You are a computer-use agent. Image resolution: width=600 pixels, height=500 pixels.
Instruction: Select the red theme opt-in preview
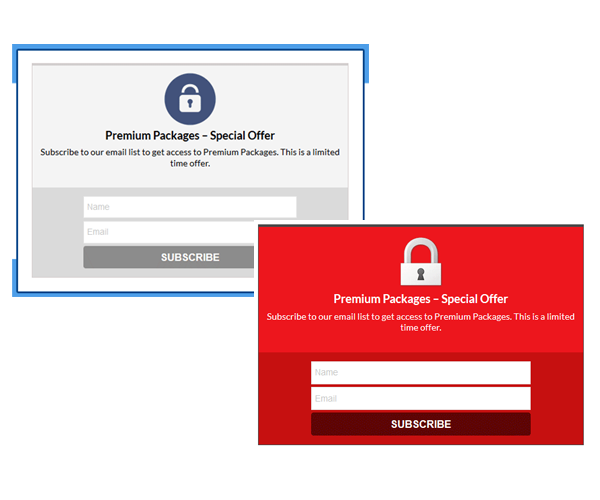421,335
